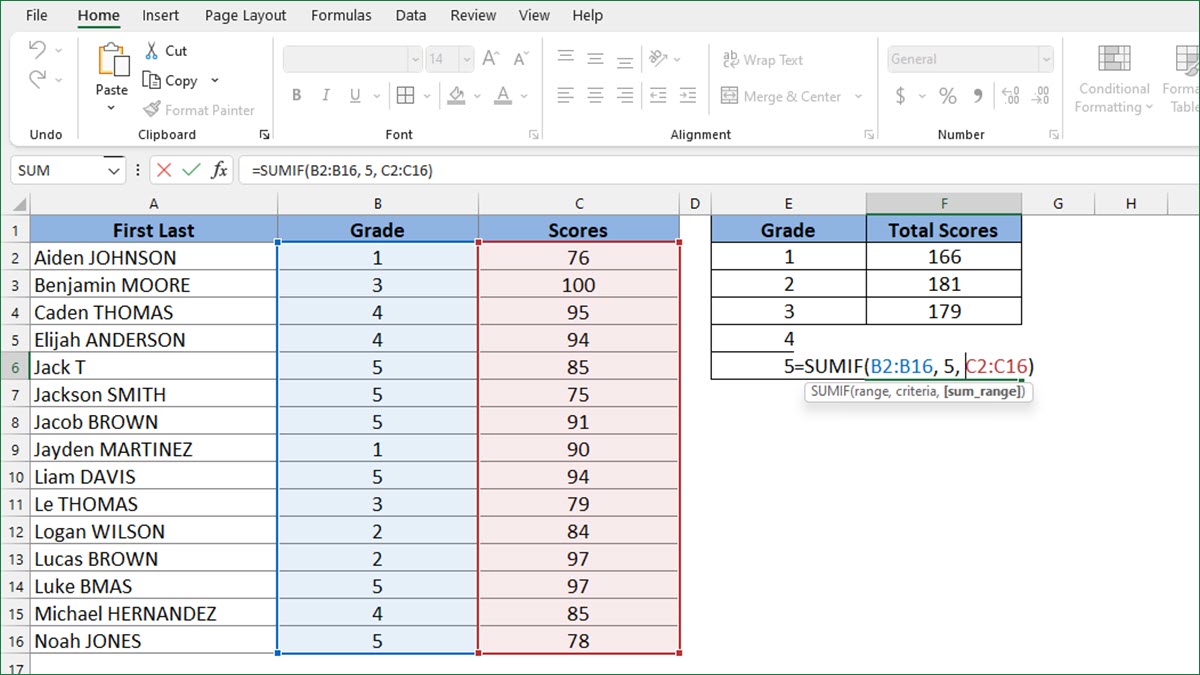Open the Fill Color swatch

pyautogui.click(x=459, y=96)
